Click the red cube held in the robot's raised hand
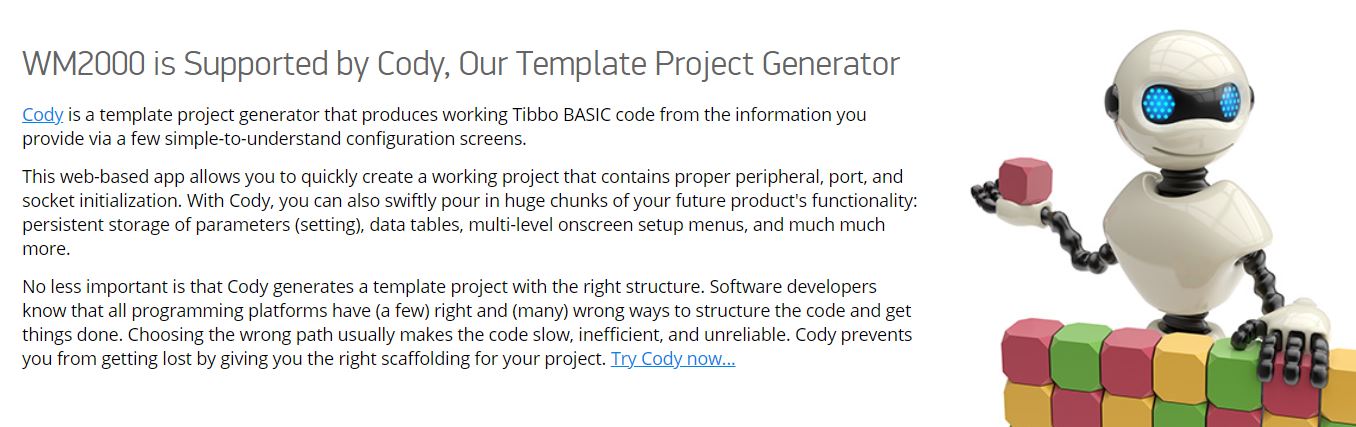Screen dimensions: 1356x427 coord(1024,181)
